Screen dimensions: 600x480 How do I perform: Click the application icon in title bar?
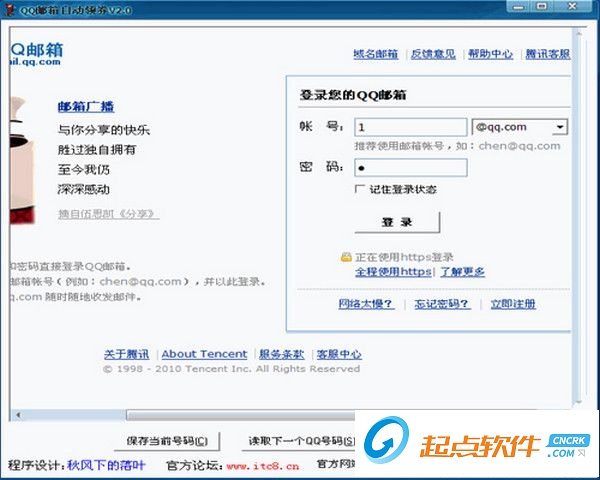9,10
